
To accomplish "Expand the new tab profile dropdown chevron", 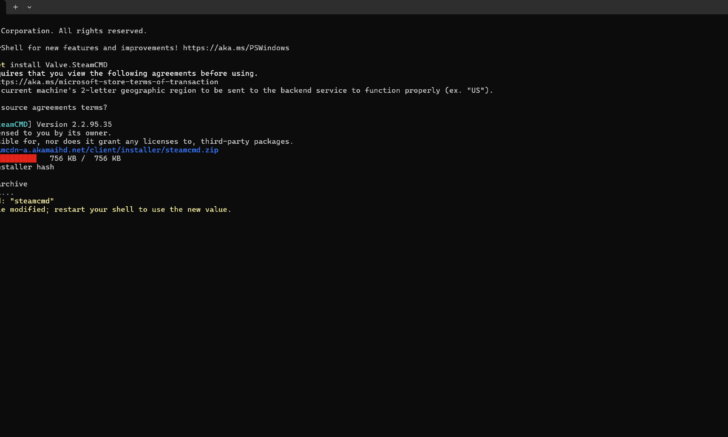I will click(29, 7).
